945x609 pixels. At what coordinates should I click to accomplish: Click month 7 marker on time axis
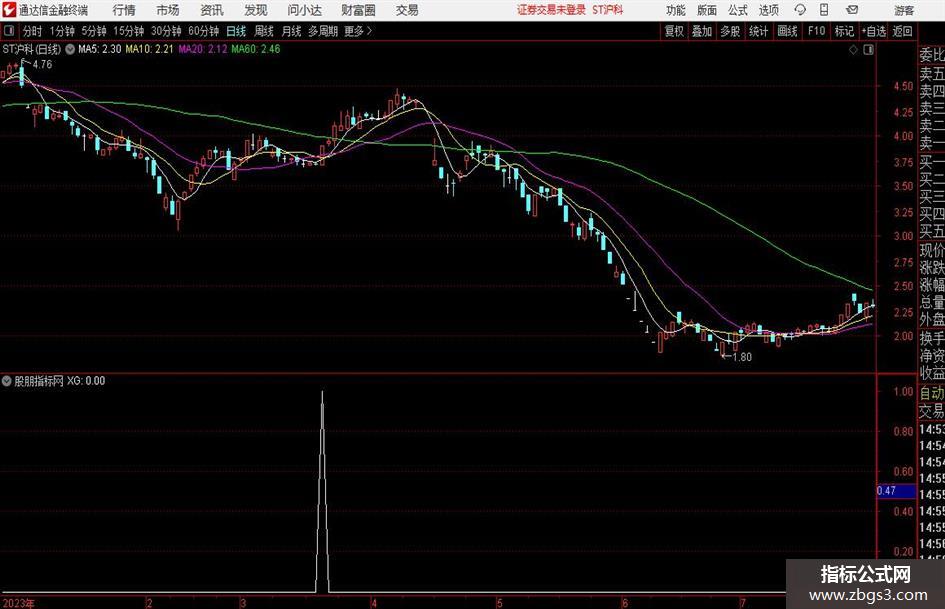(744, 603)
